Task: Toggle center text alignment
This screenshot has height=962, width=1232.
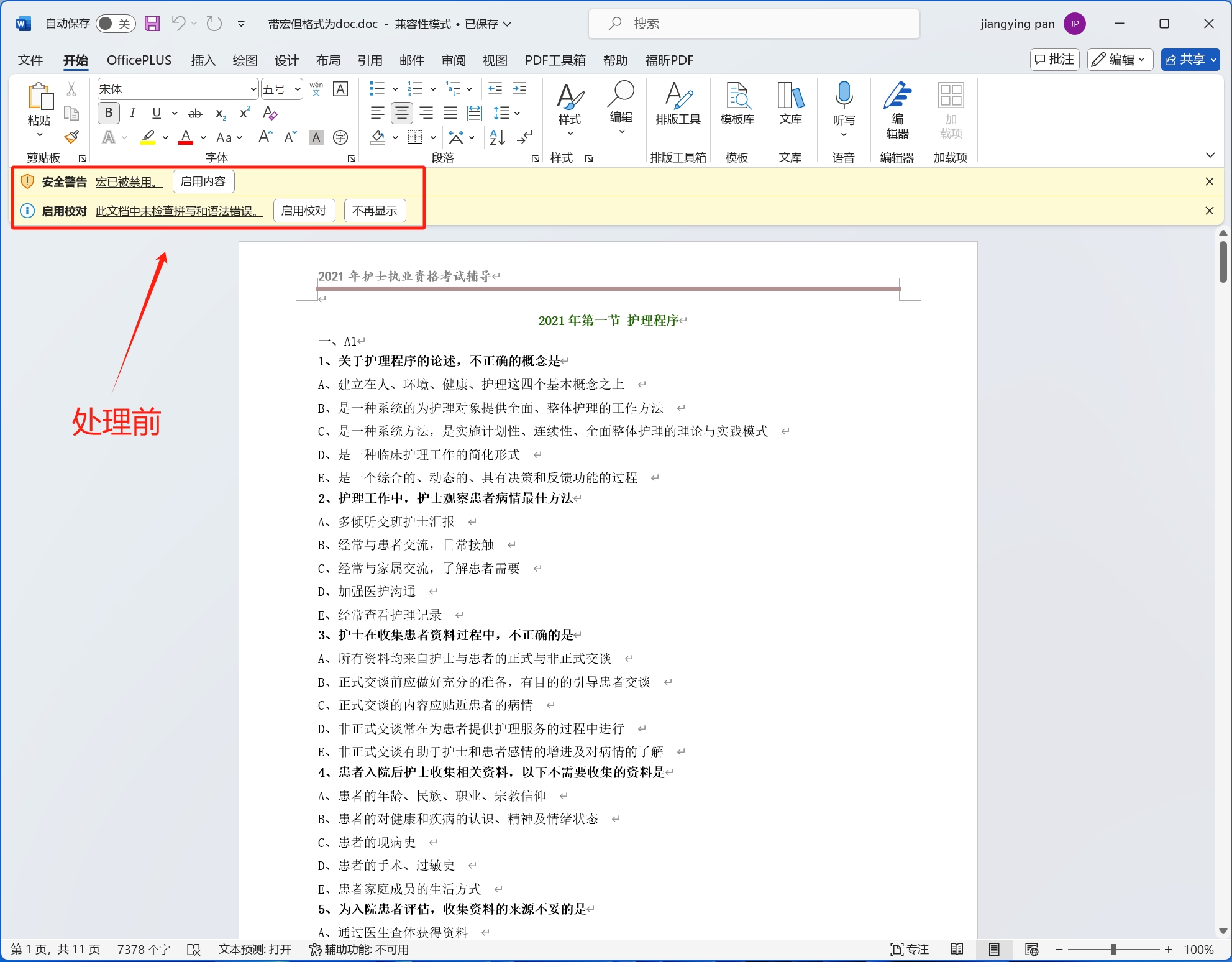Action: [x=401, y=113]
